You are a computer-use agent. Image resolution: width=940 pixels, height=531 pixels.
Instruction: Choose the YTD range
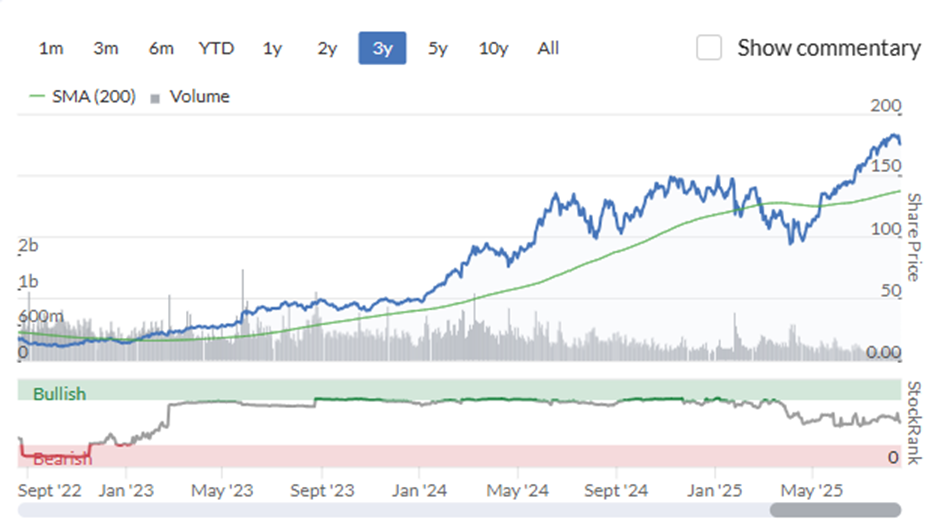pos(216,49)
